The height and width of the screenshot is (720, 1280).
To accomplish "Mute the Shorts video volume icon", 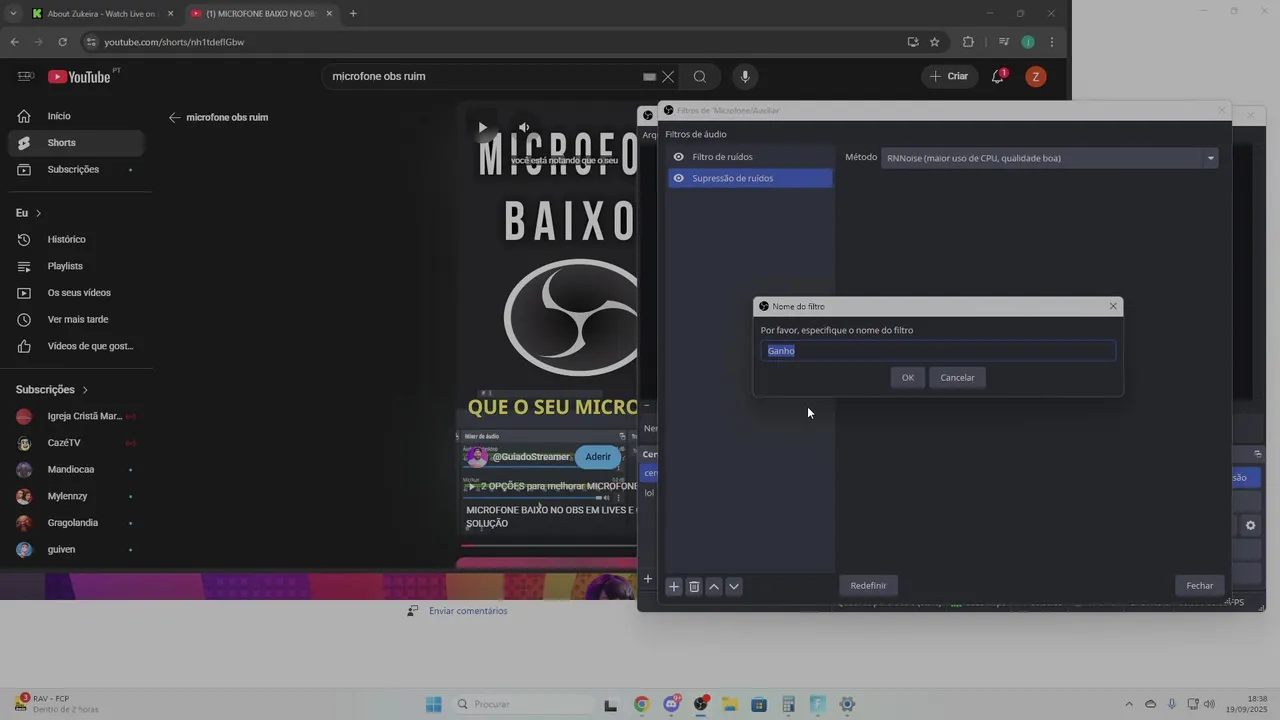I will tap(523, 127).
